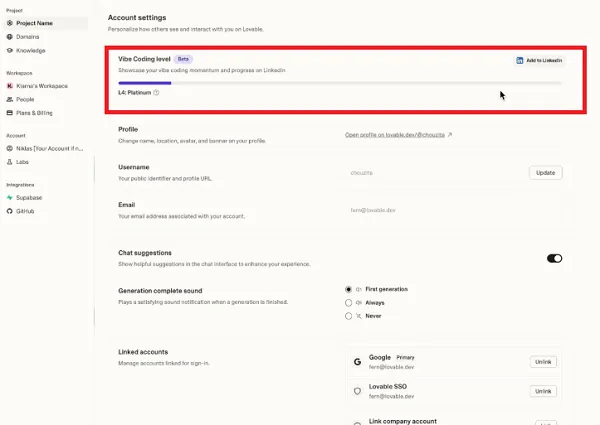Disable the Chat suggestions toggle
The width and height of the screenshot is (600, 425).
pos(554,258)
